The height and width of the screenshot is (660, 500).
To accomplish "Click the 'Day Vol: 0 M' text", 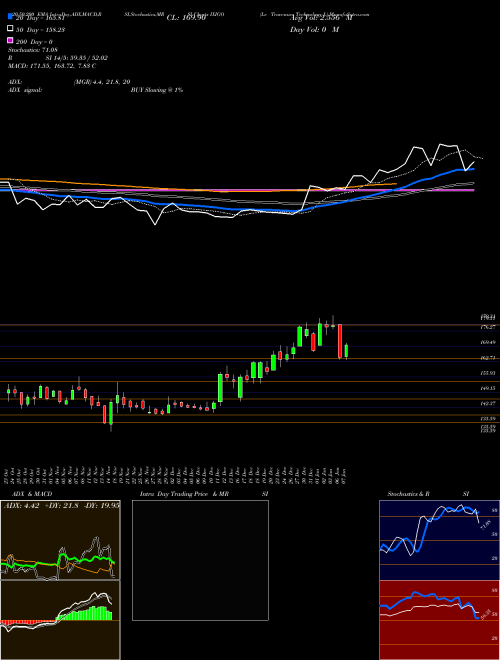I will (x=314, y=29).
